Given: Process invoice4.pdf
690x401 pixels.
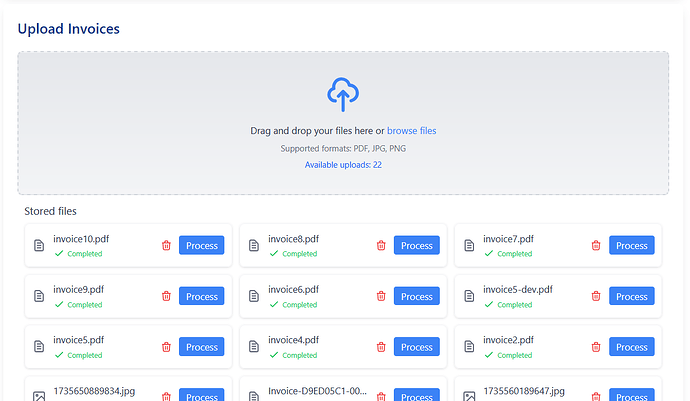Looking at the screenshot, I should [x=417, y=347].
